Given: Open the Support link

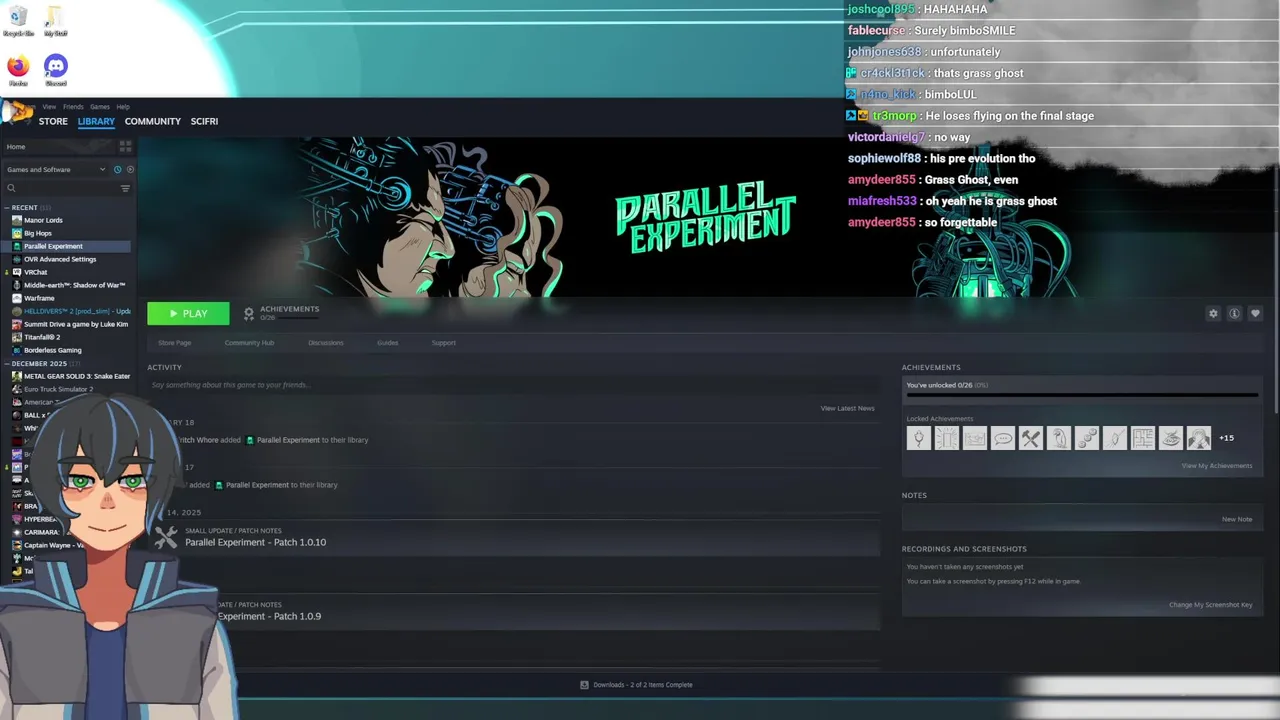Looking at the screenshot, I should 443,343.
